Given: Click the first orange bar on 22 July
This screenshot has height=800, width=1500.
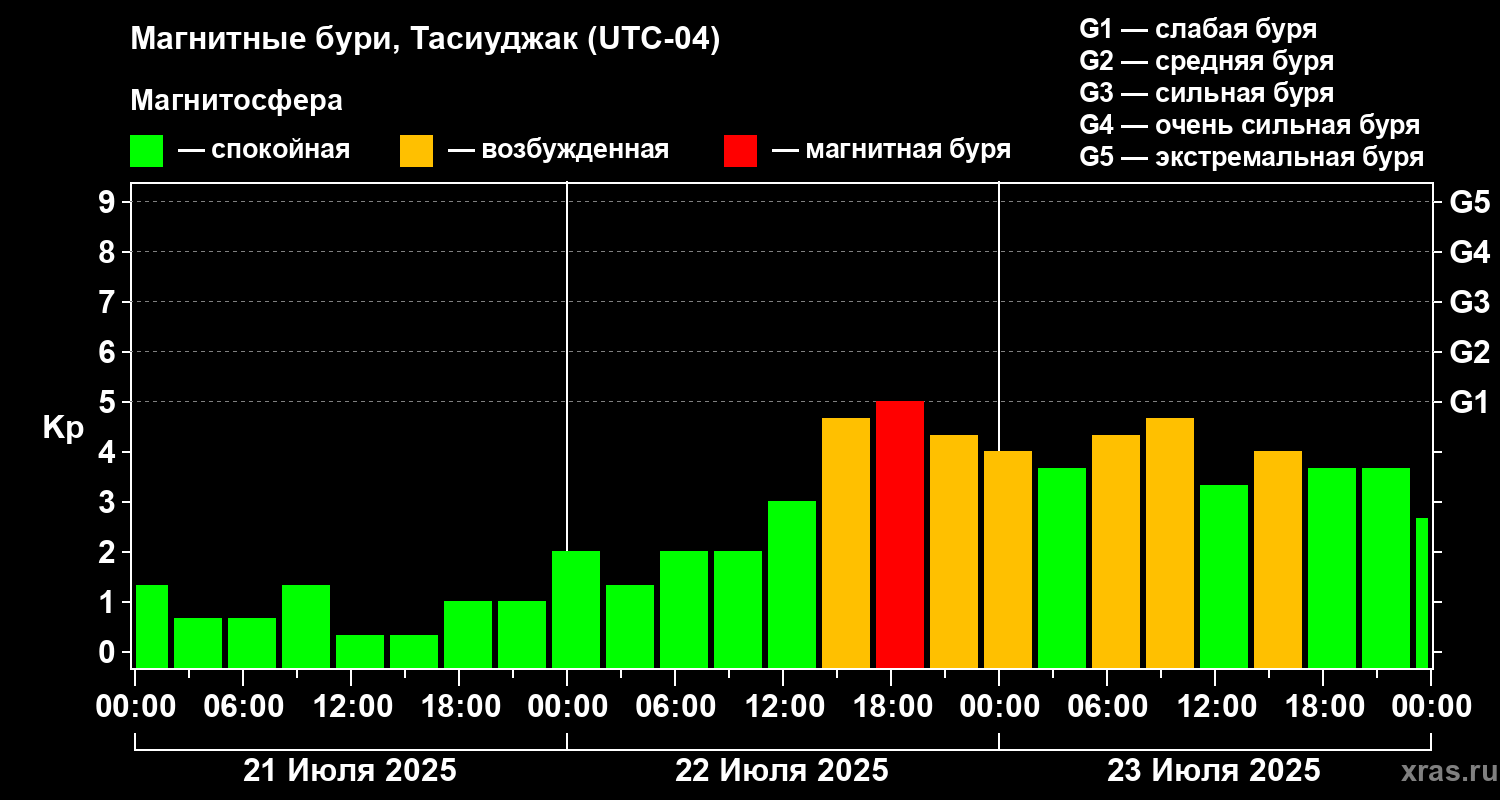Looking at the screenshot, I should [x=846, y=543].
